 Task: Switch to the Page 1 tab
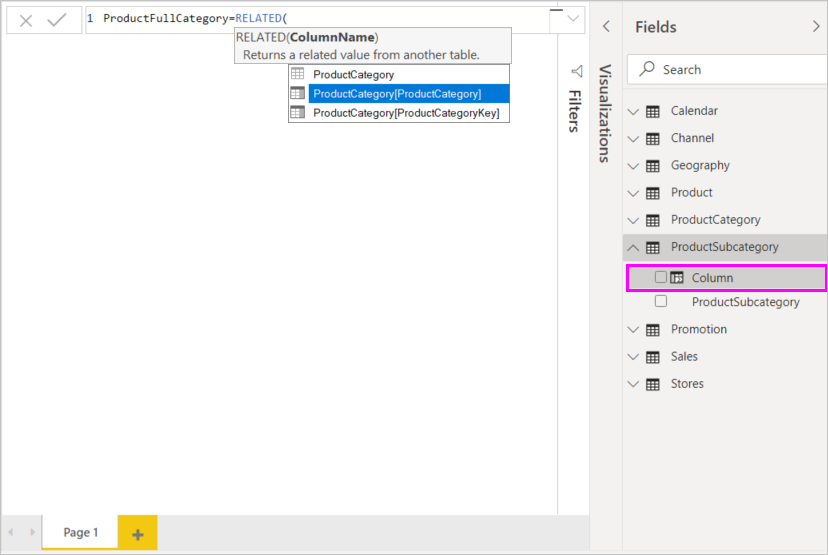tap(80, 532)
